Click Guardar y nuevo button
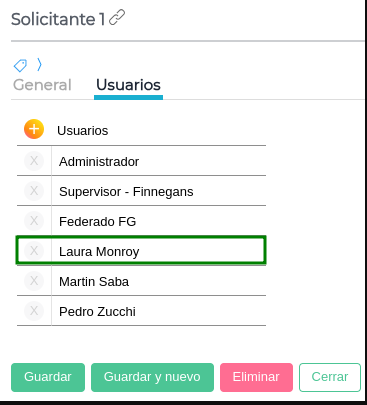 (152, 377)
